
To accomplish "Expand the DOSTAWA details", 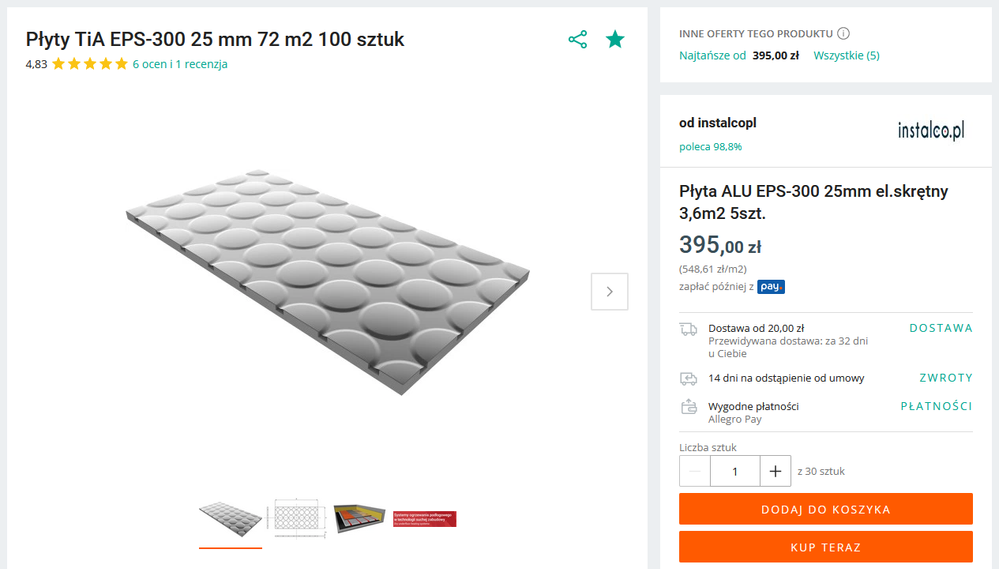I will 940,328.
